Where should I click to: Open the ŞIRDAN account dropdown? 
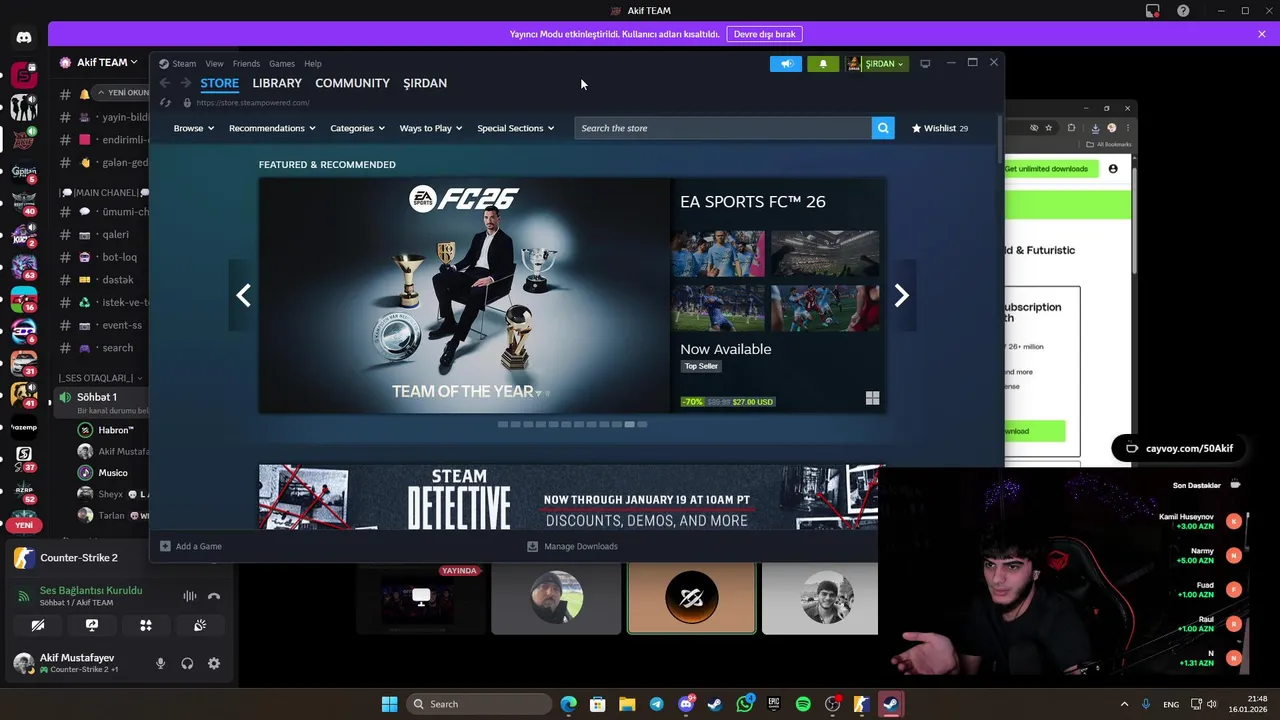(x=877, y=64)
